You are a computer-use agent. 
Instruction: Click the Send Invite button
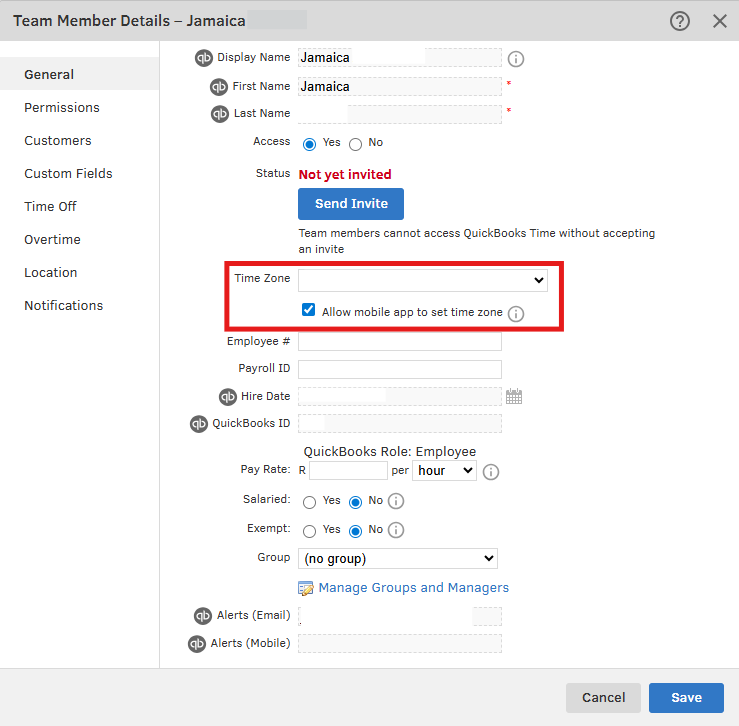[351, 204]
